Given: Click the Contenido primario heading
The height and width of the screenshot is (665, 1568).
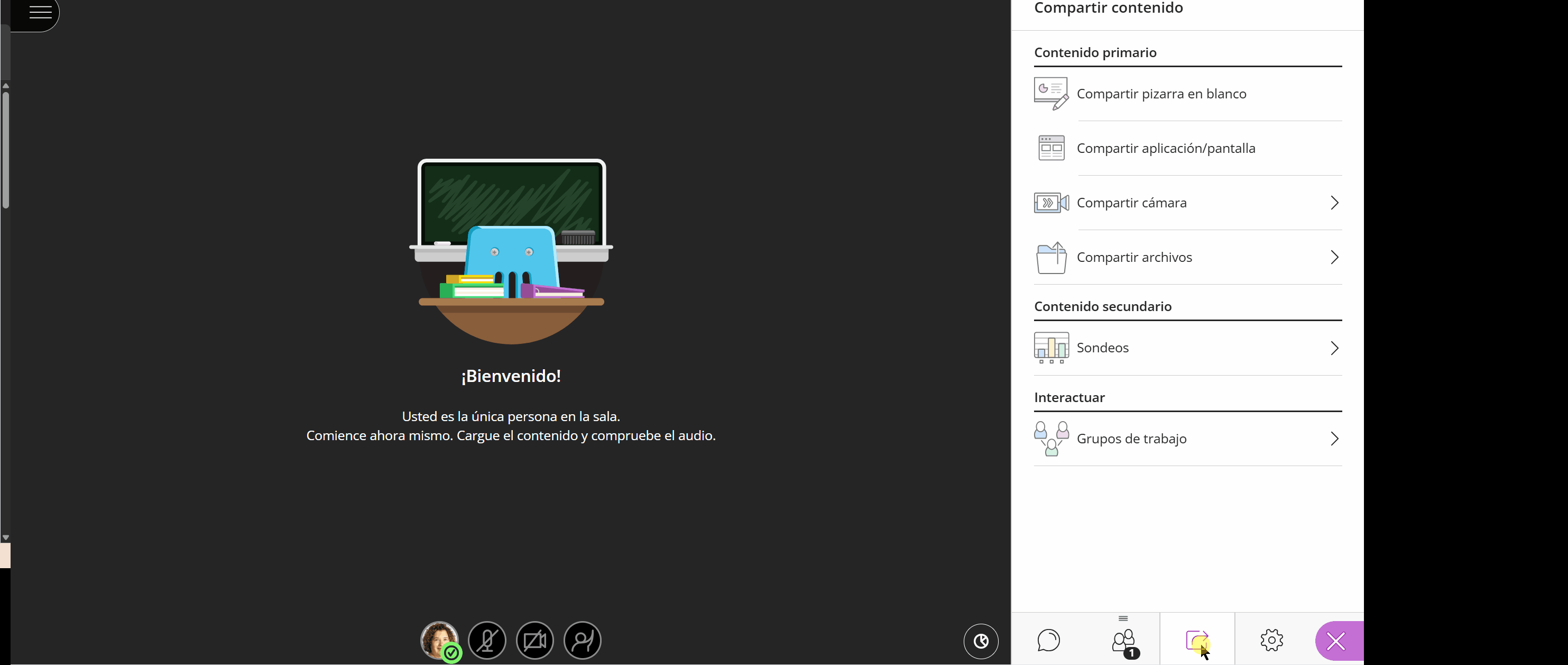Looking at the screenshot, I should pyautogui.click(x=1095, y=52).
